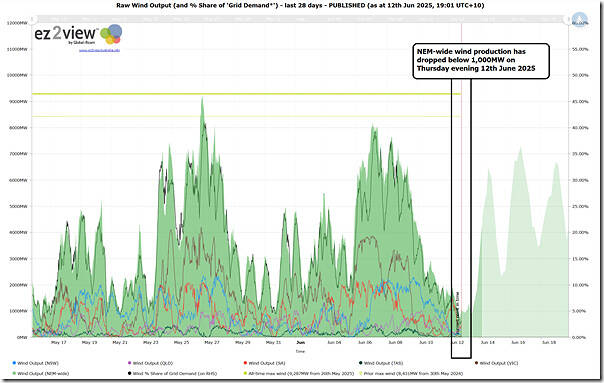Click the '11000MW' left axis label
The width and height of the screenshot is (604, 383).
click(x=17, y=49)
